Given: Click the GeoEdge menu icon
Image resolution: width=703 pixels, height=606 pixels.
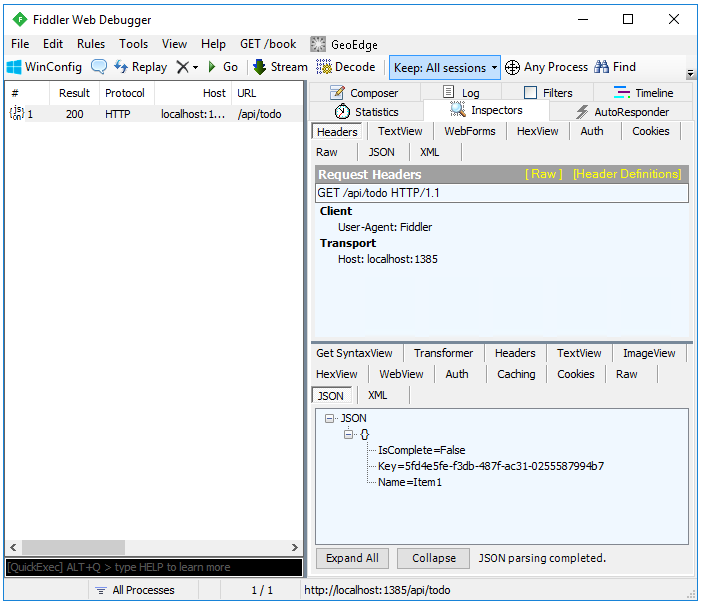Looking at the screenshot, I should click(x=318, y=44).
